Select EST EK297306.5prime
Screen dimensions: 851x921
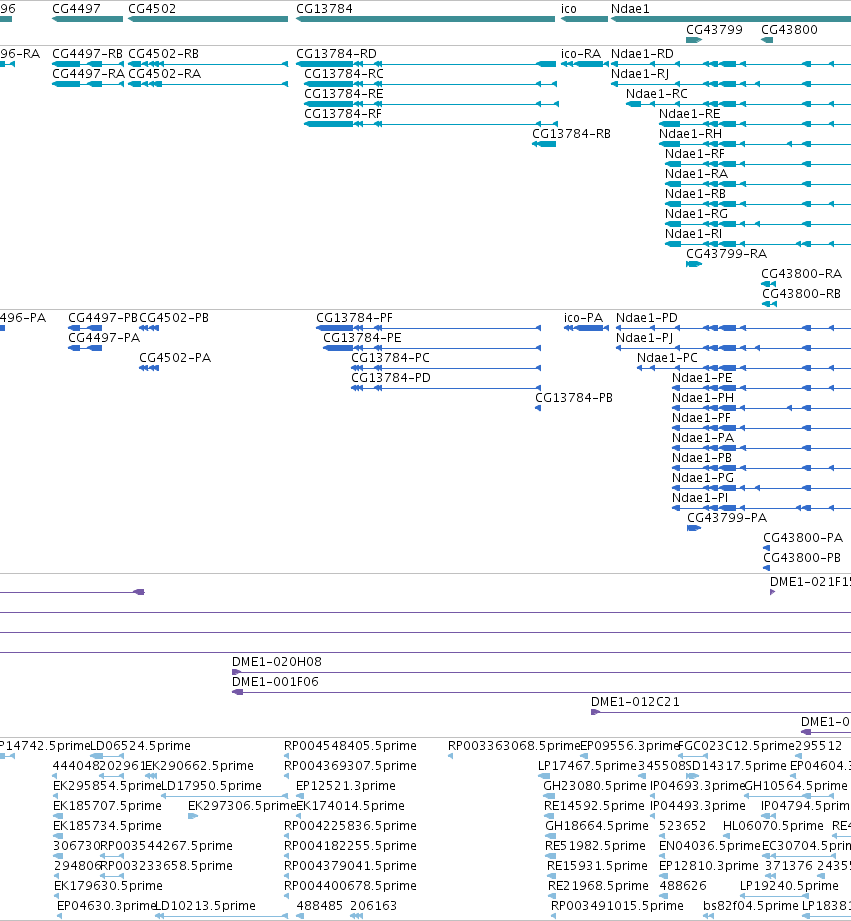(193, 815)
